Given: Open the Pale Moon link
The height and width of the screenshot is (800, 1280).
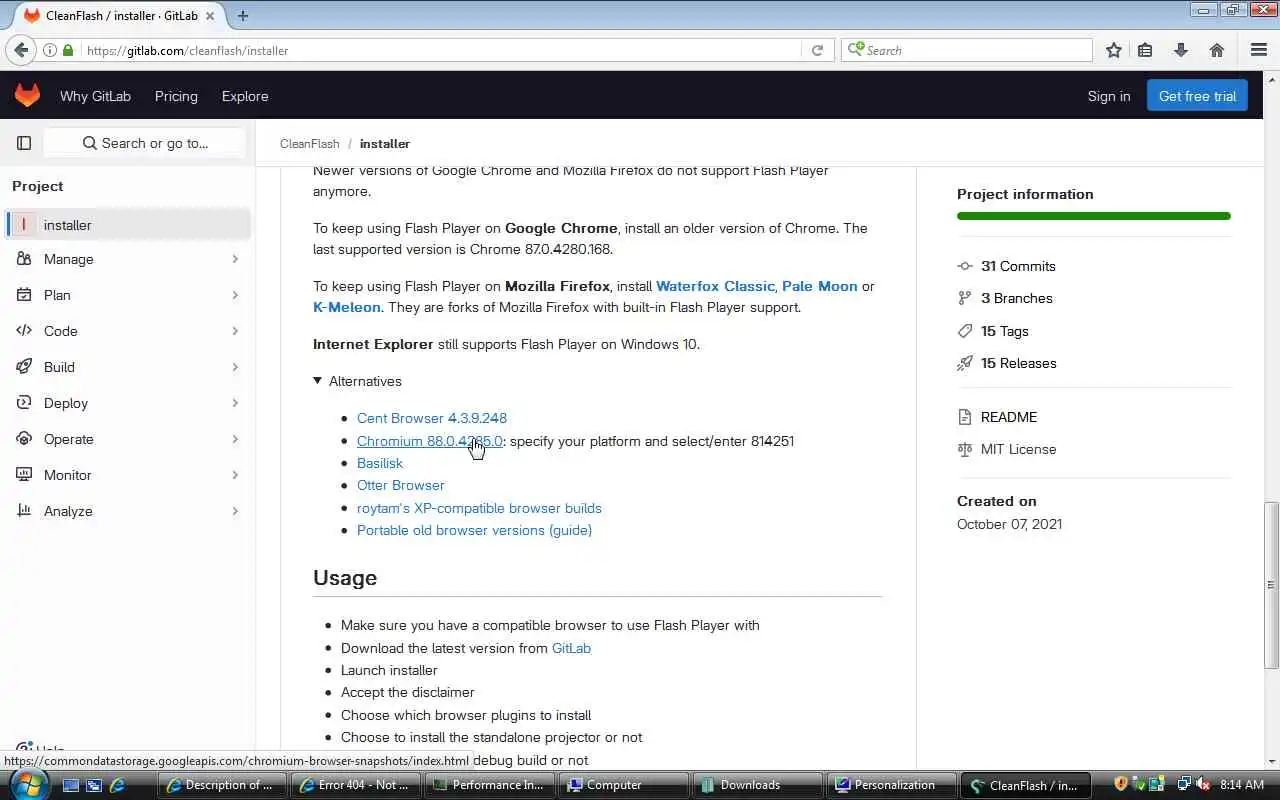Looking at the screenshot, I should 820,286.
